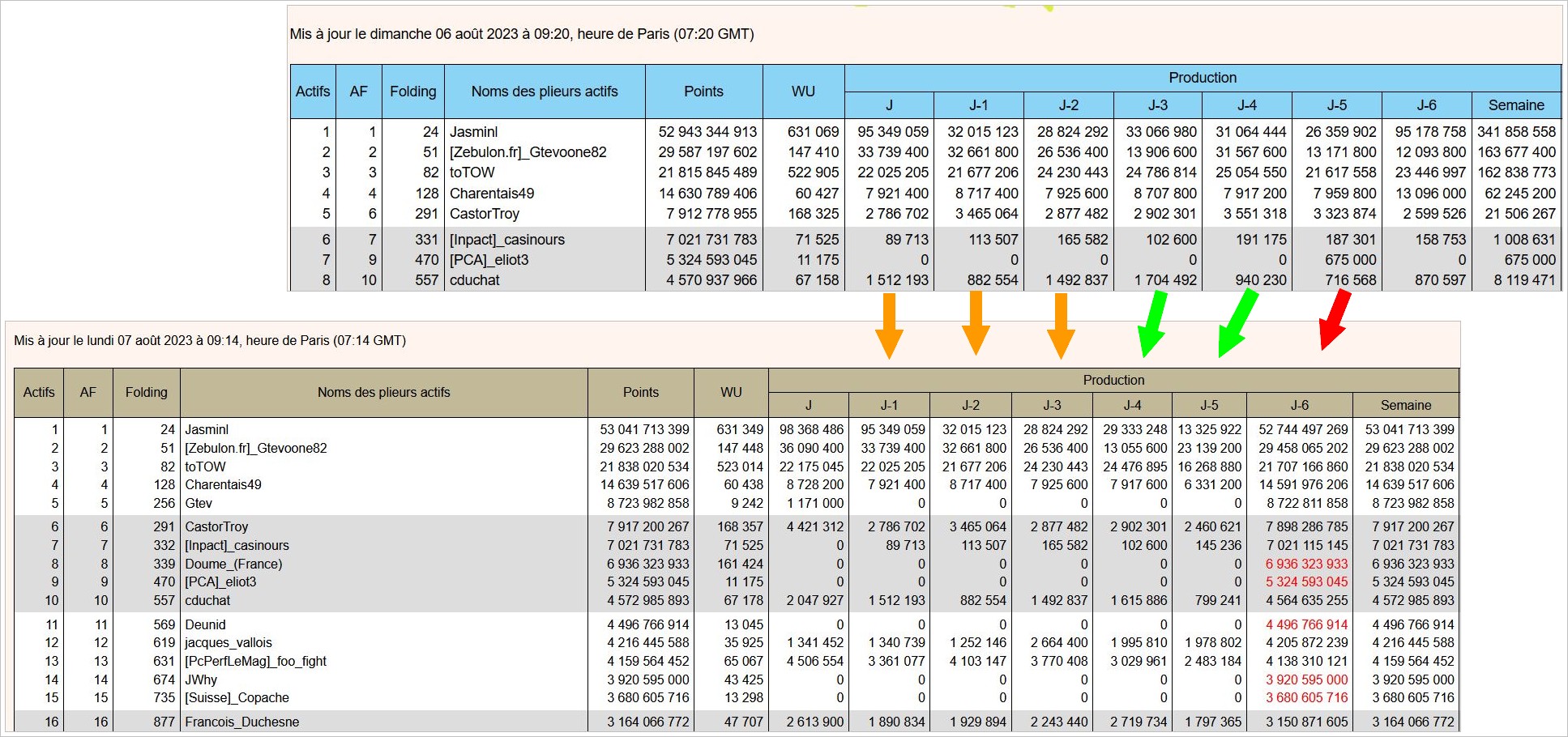Click the Folding header in the 06 août table

point(412,92)
